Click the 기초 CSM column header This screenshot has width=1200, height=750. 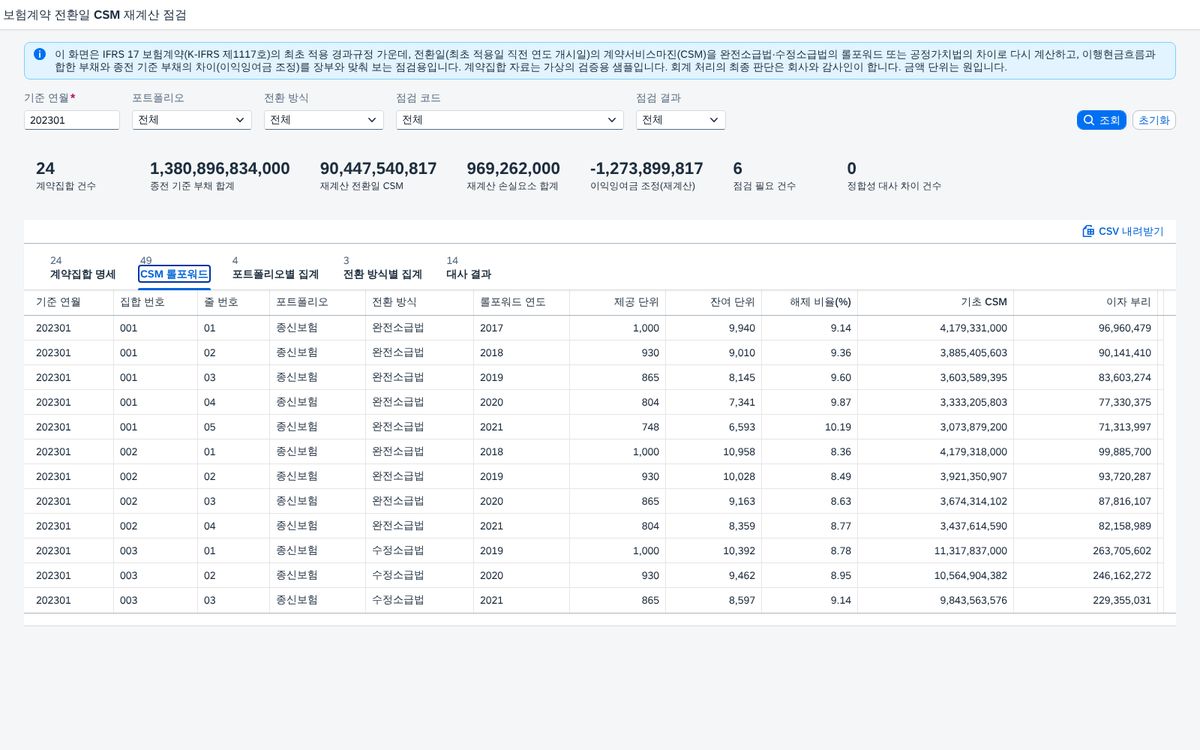(x=935, y=302)
